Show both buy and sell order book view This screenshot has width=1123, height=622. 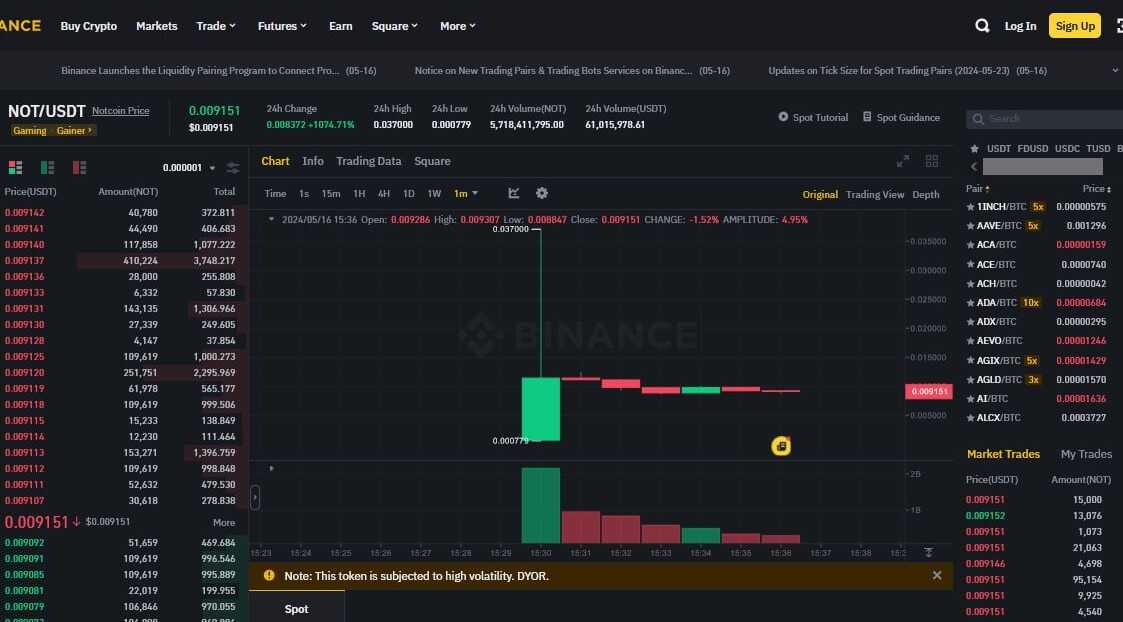(x=15, y=168)
